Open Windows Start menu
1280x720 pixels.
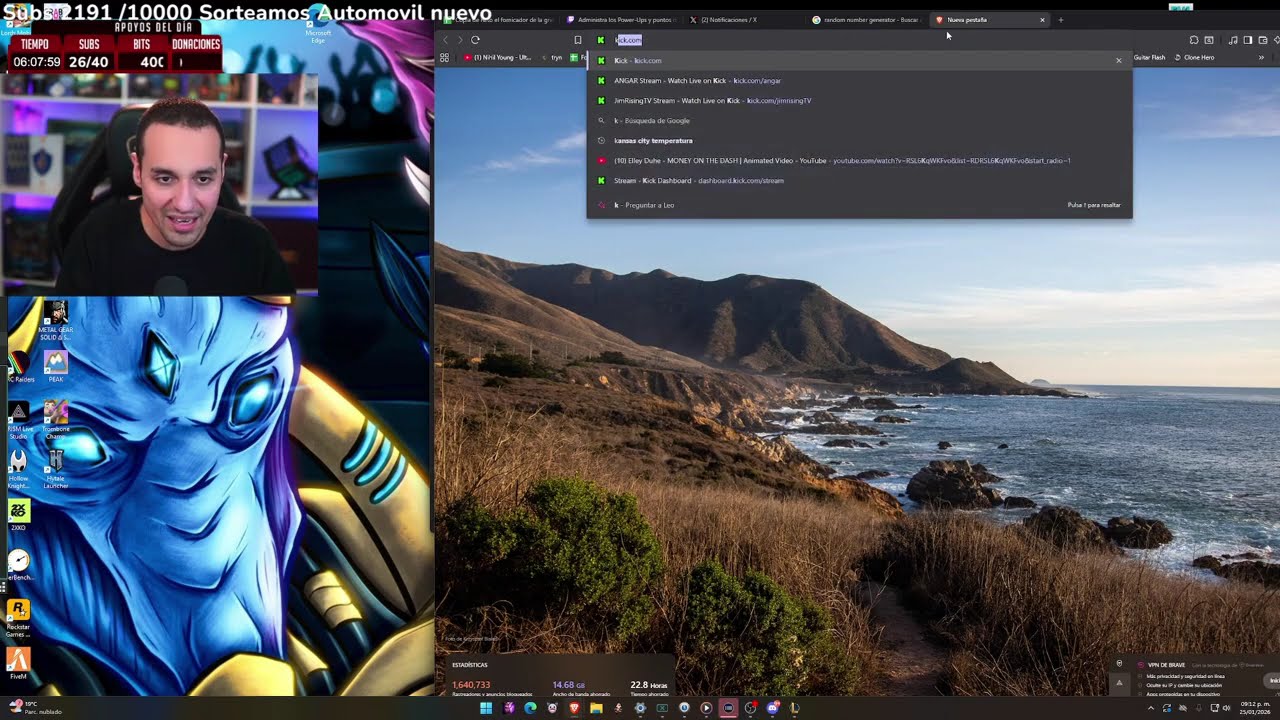pos(486,708)
